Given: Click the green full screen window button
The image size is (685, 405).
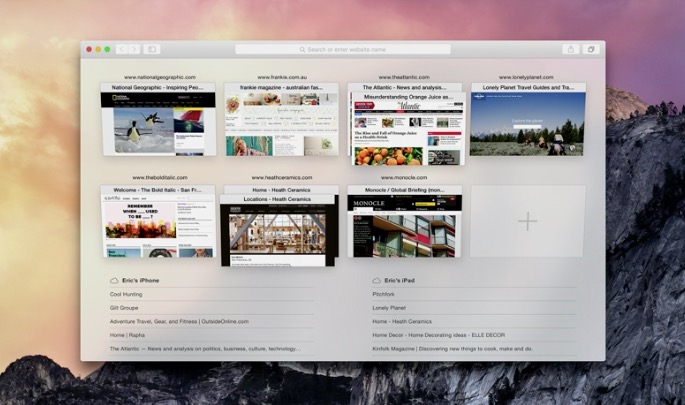Looking at the screenshot, I should [107, 49].
